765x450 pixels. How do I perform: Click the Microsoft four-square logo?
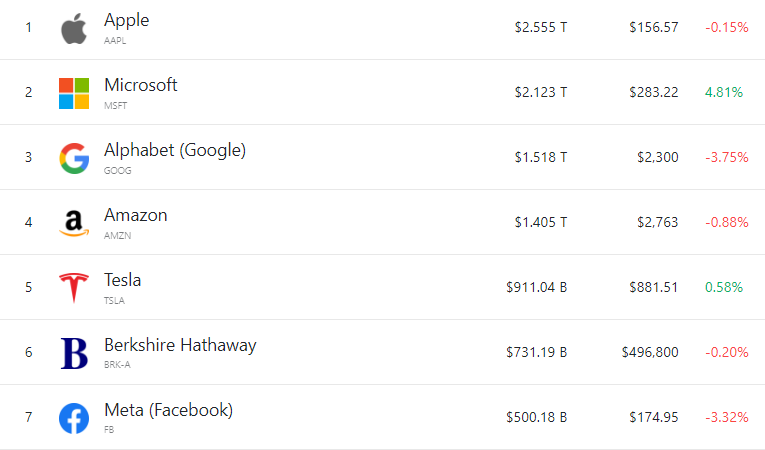(x=74, y=92)
